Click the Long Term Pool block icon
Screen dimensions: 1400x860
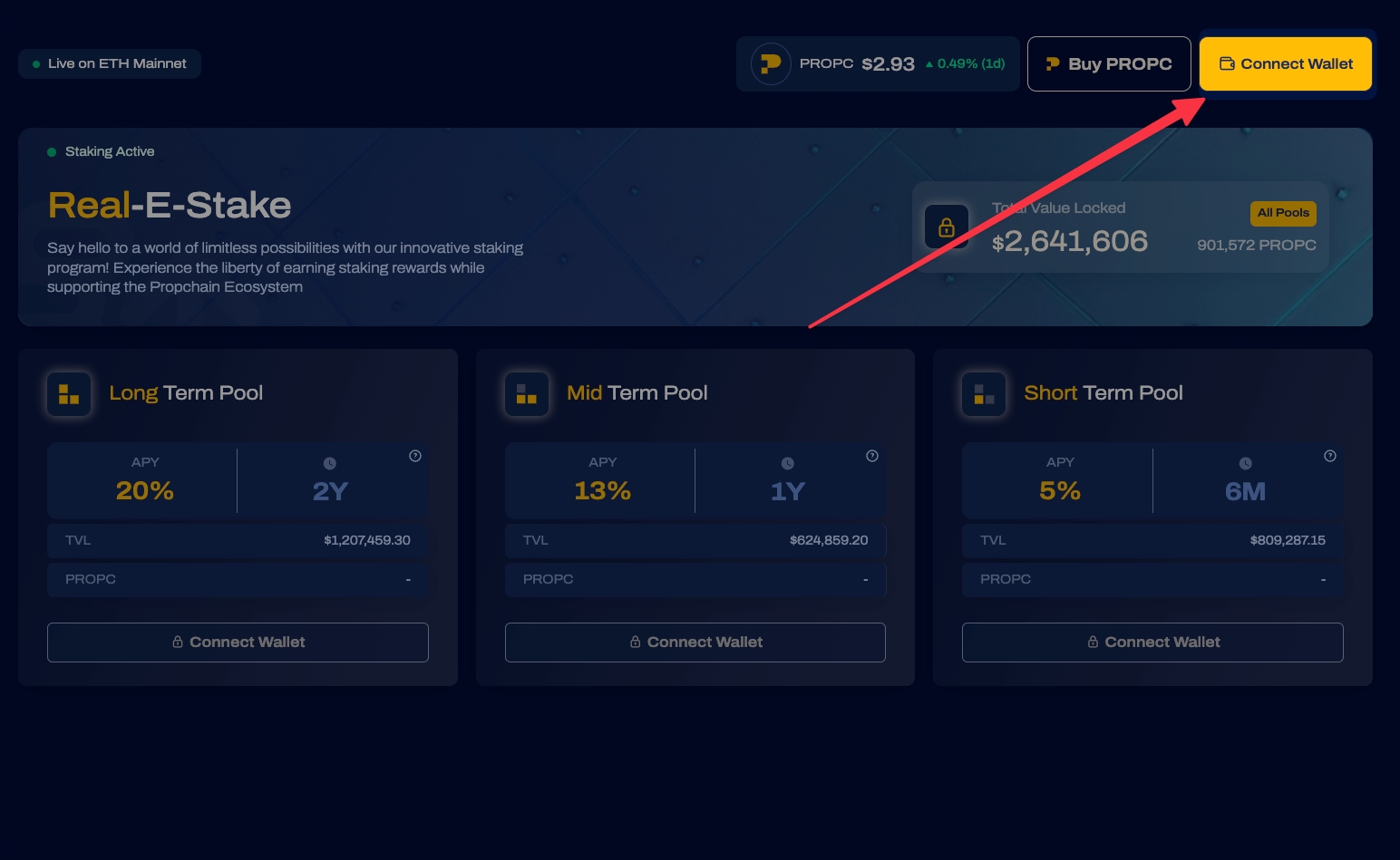pos(69,394)
